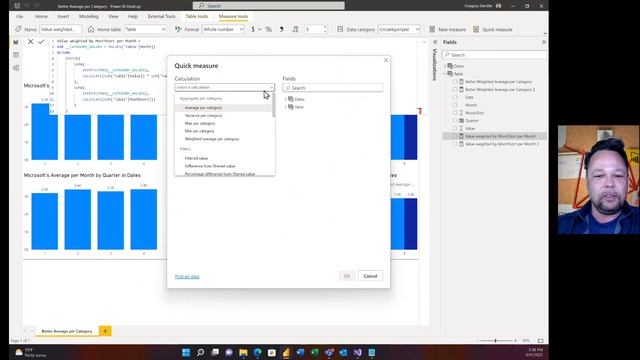640x360 pixels.
Task: Open the Format Whole number dropdown
Action: point(223,29)
